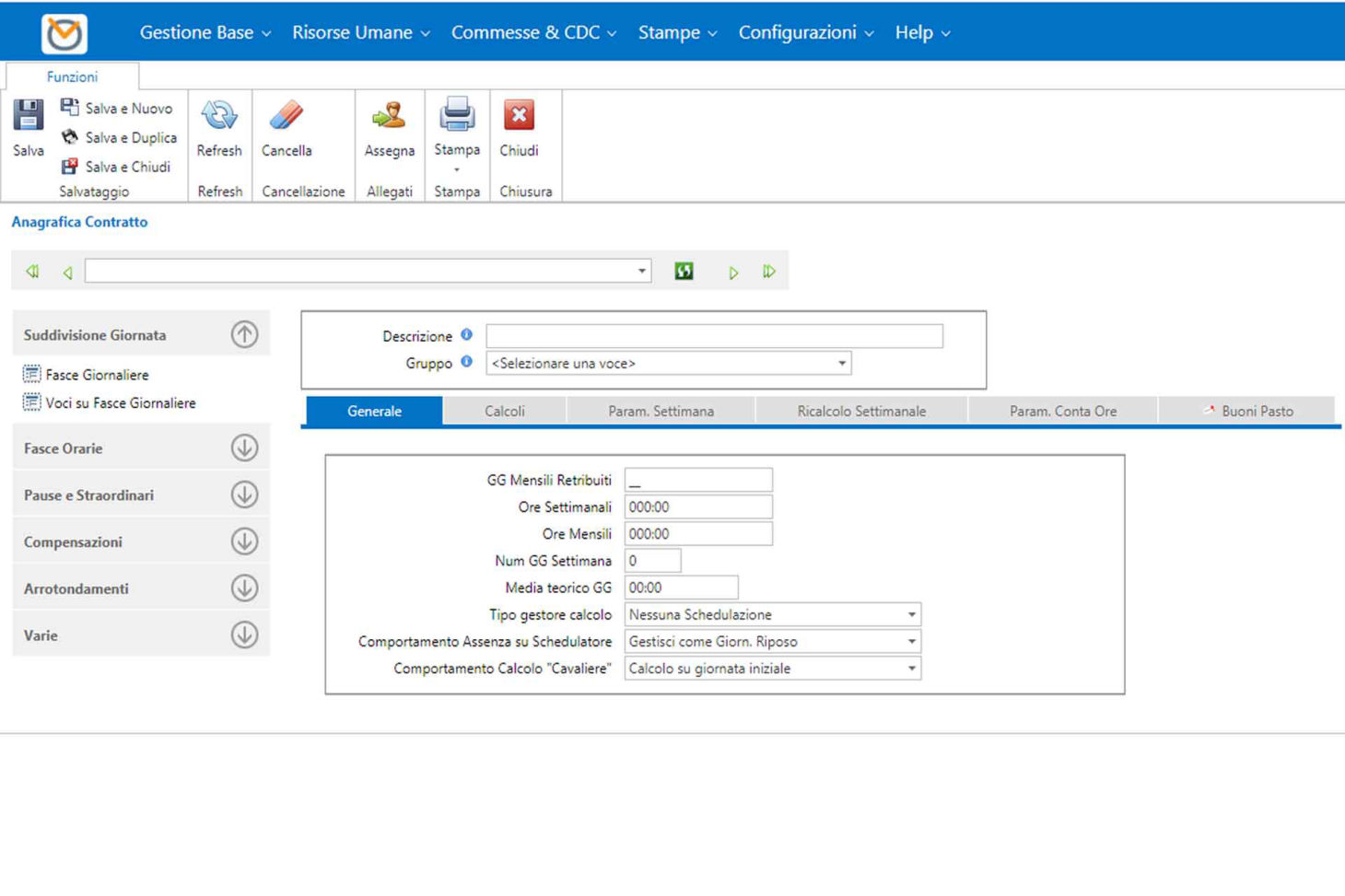1345x896 pixels.
Task: Click Salva e Duplica icon
Action: (x=69, y=136)
